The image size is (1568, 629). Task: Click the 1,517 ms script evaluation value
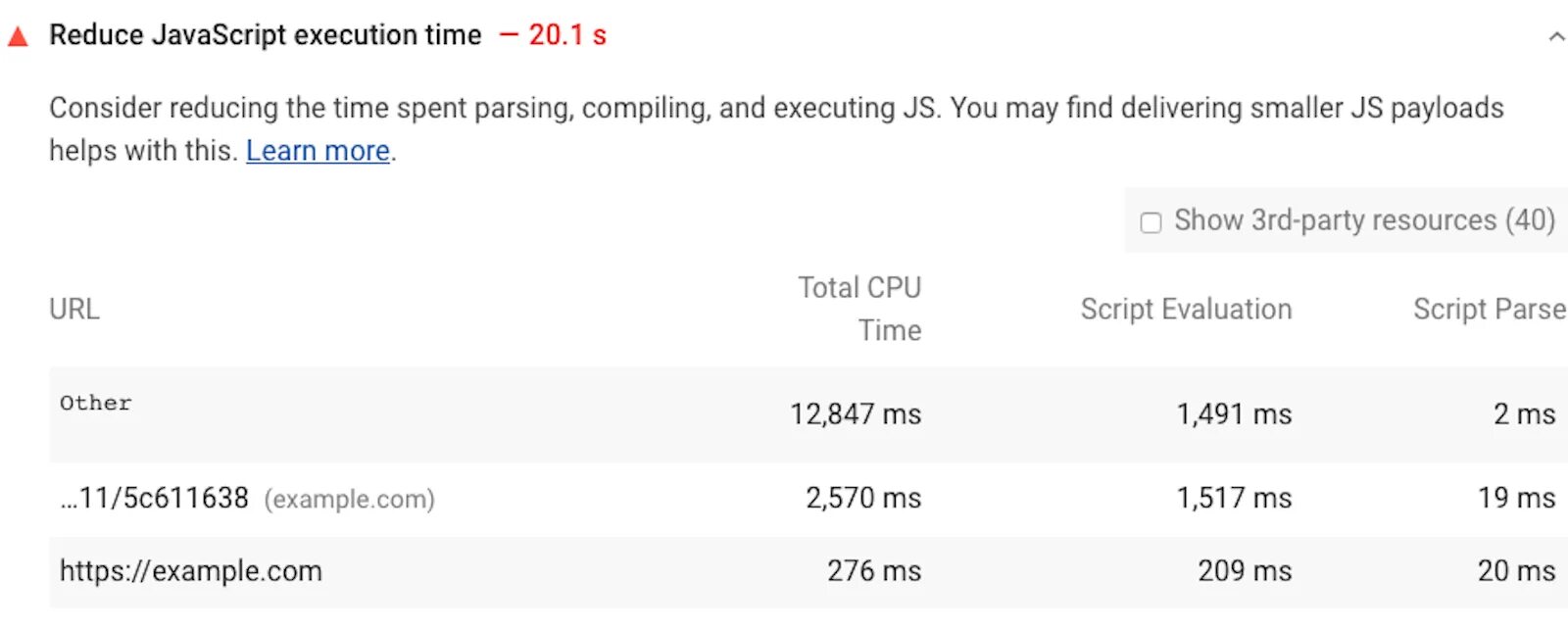[1234, 498]
